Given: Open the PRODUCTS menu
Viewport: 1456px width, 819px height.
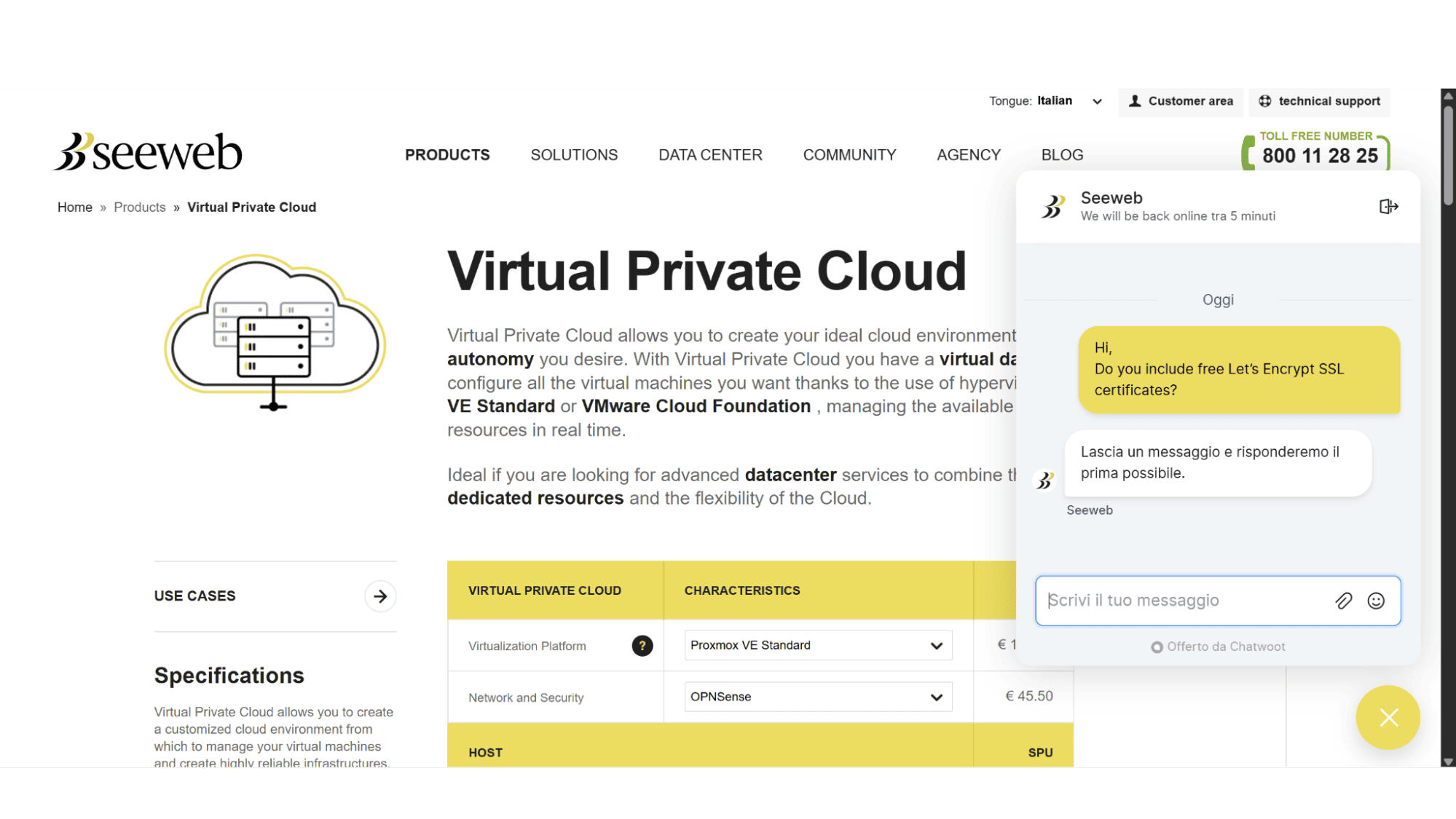Looking at the screenshot, I should tap(447, 155).
